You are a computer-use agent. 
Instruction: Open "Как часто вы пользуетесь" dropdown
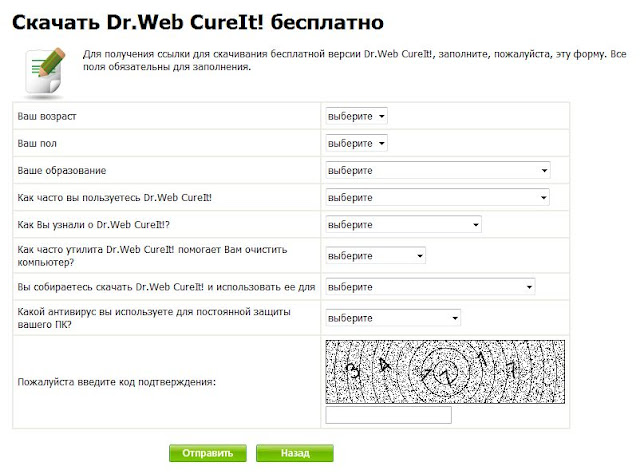pos(438,197)
